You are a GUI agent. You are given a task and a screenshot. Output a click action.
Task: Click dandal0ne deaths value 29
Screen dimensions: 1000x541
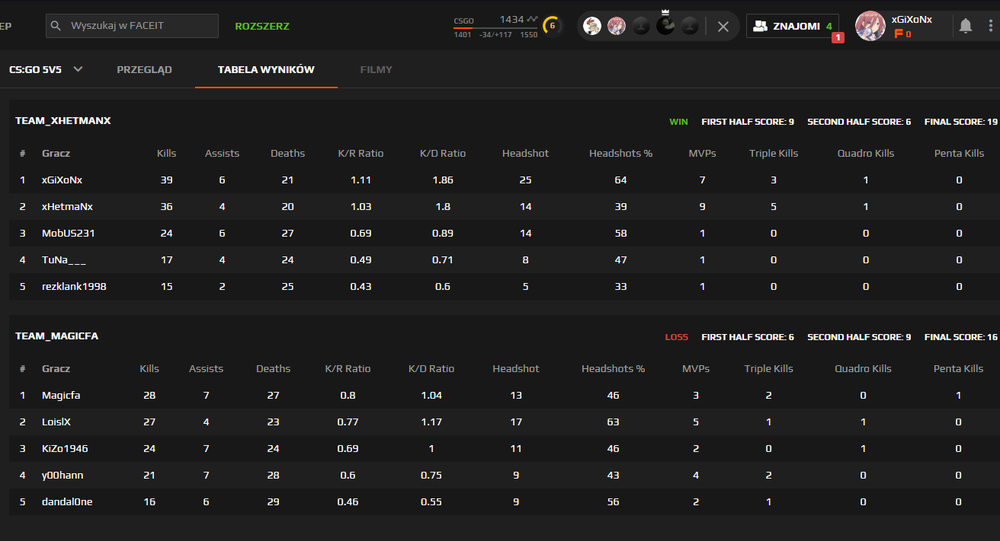click(273, 502)
